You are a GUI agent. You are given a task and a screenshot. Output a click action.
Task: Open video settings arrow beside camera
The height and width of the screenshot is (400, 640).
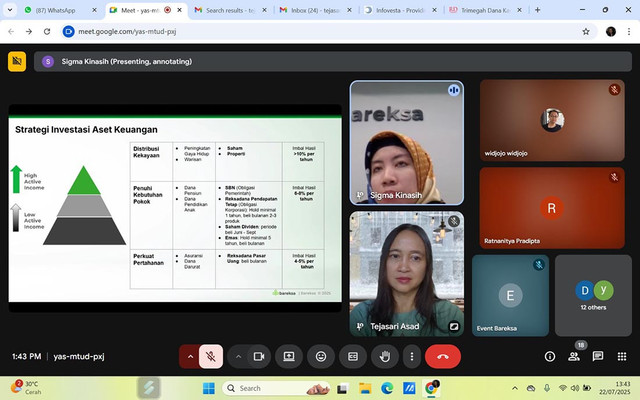(238, 356)
